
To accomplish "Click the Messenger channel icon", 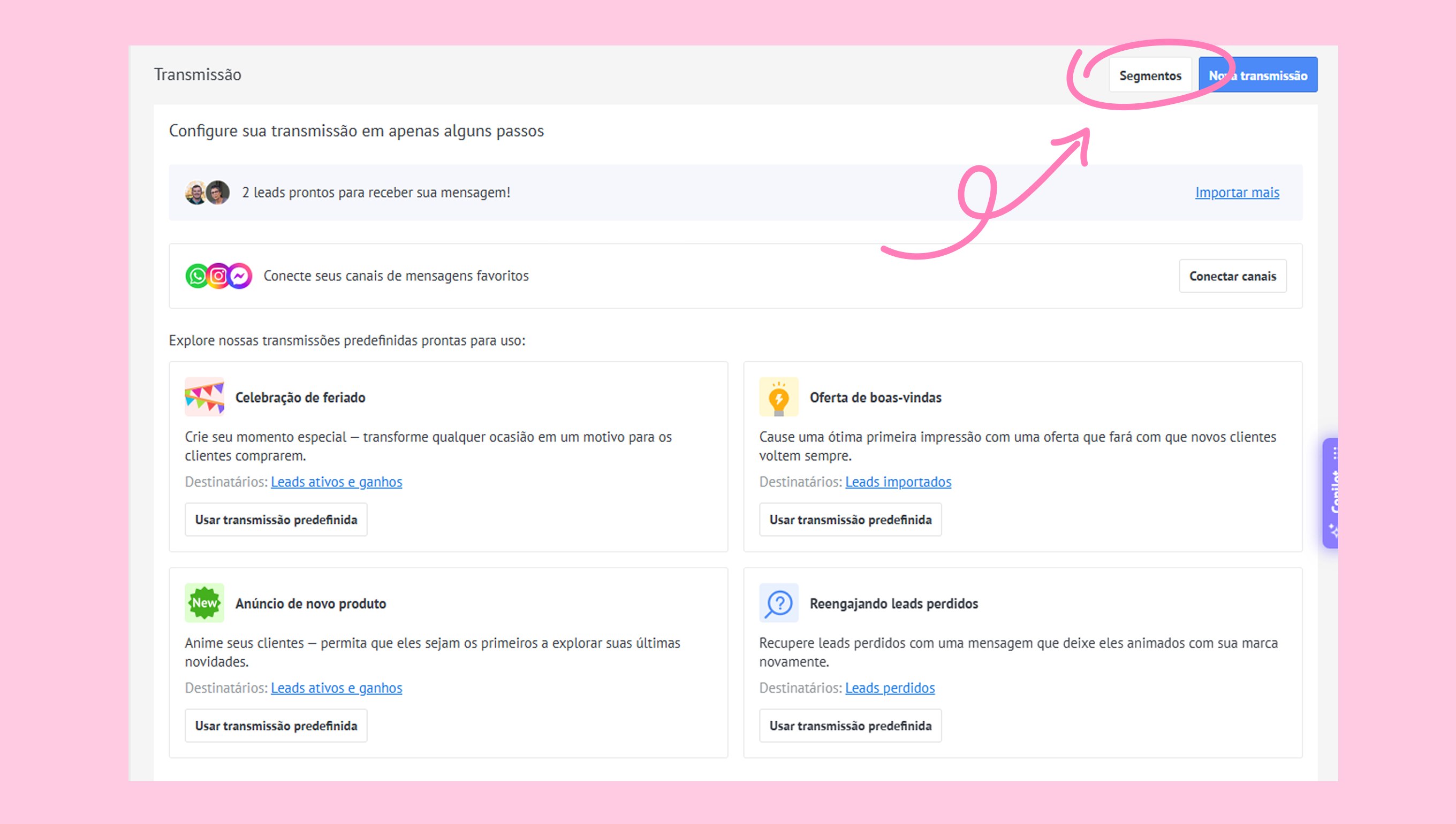I will pyautogui.click(x=240, y=276).
